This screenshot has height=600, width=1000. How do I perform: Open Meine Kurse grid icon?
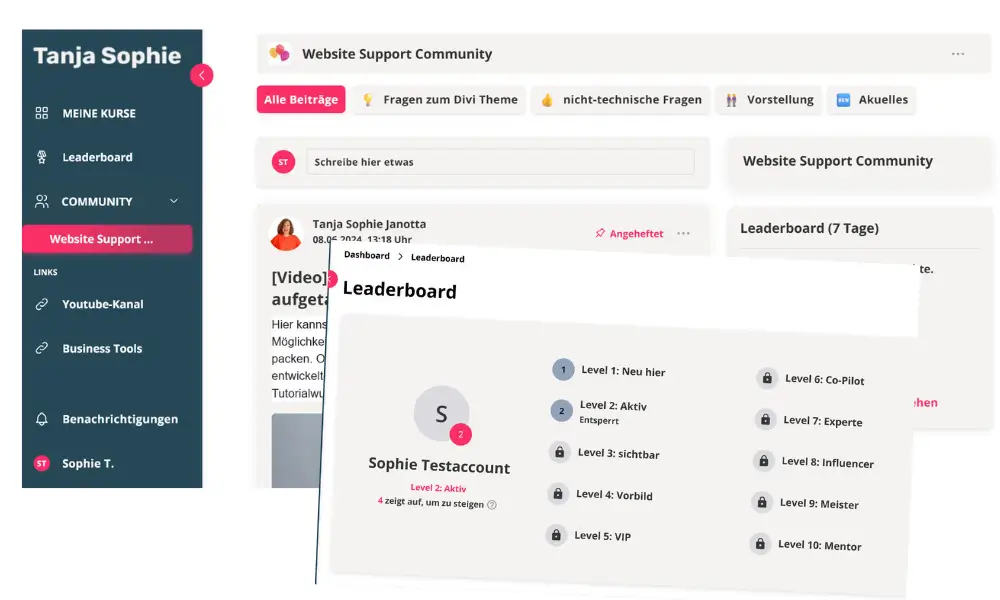coord(41,113)
